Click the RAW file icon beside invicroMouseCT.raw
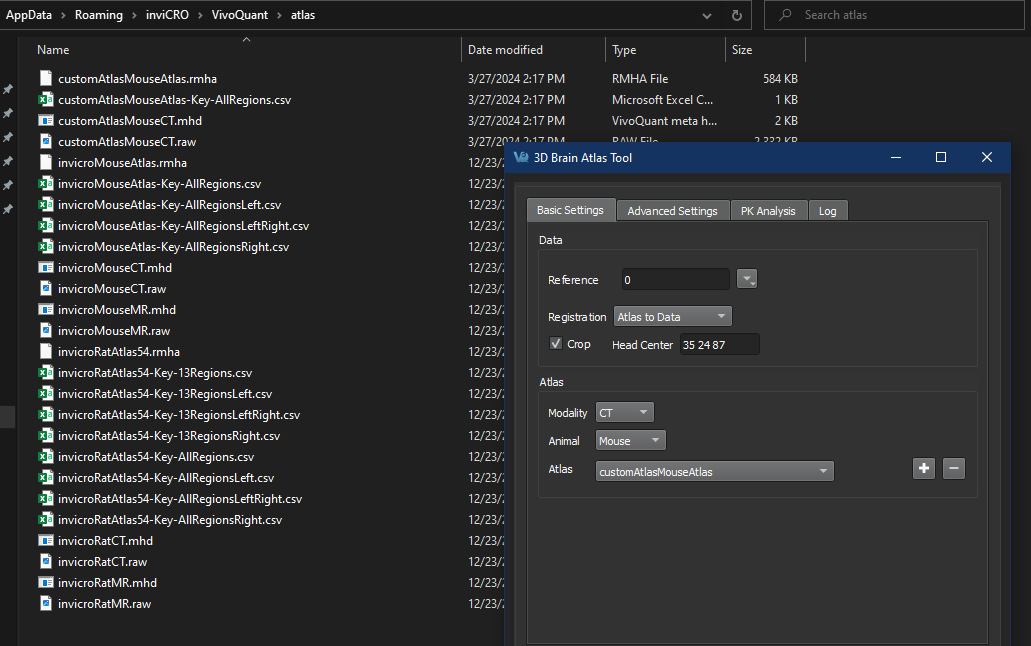The image size is (1031, 646). point(45,288)
